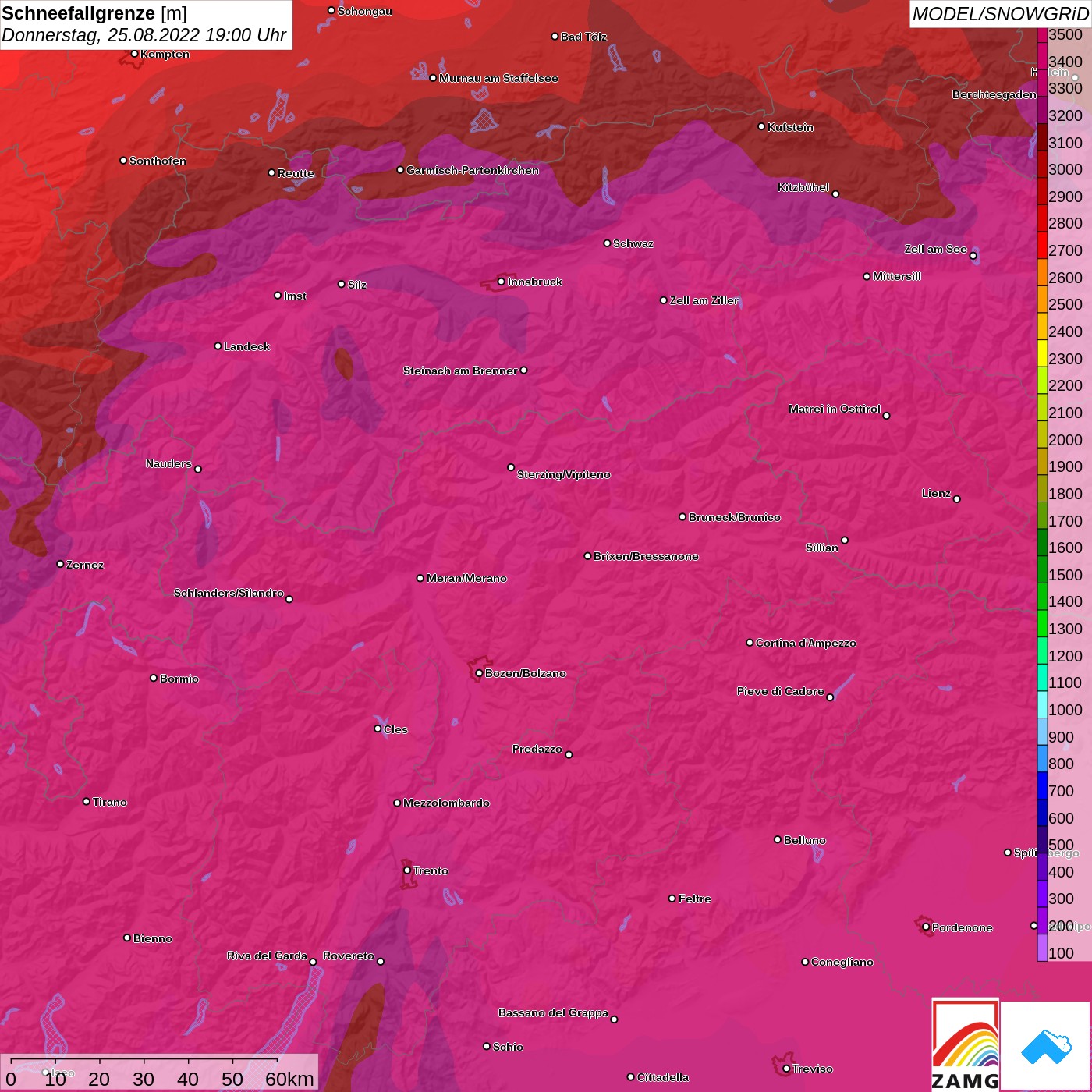Click the Zernez label

click(84, 565)
